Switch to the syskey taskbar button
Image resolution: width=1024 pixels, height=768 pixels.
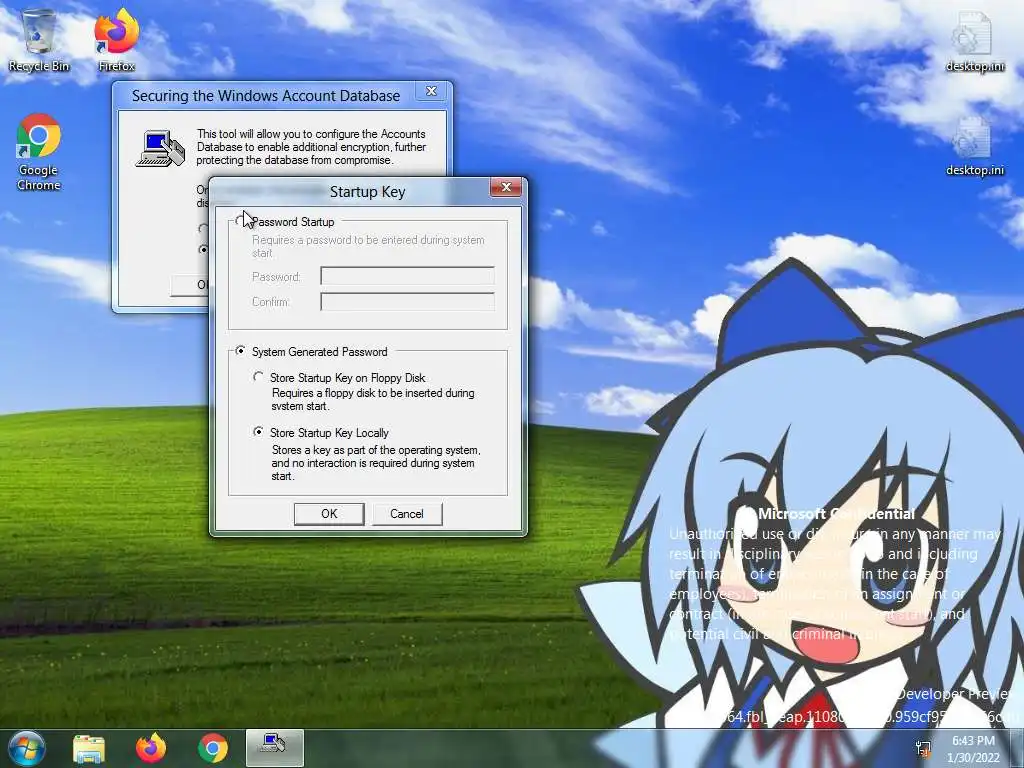pyautogui.click(x=274, y=748)
